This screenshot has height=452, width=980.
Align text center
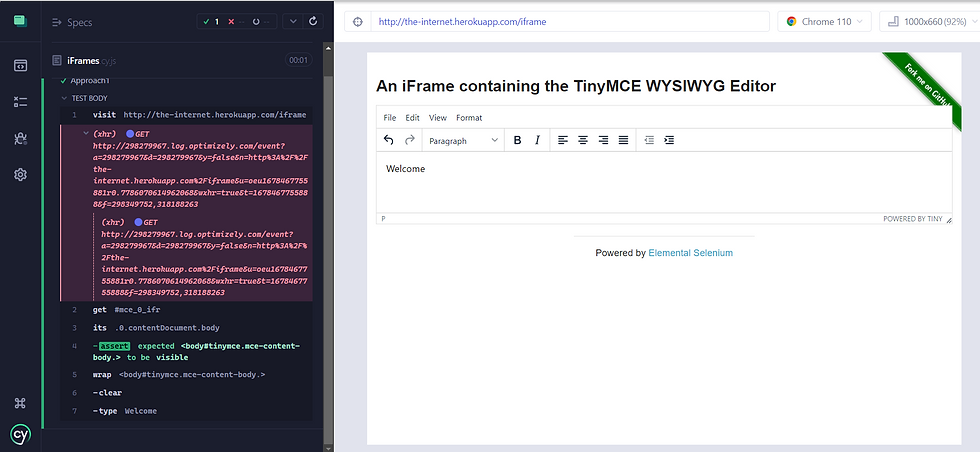point(583,140)
